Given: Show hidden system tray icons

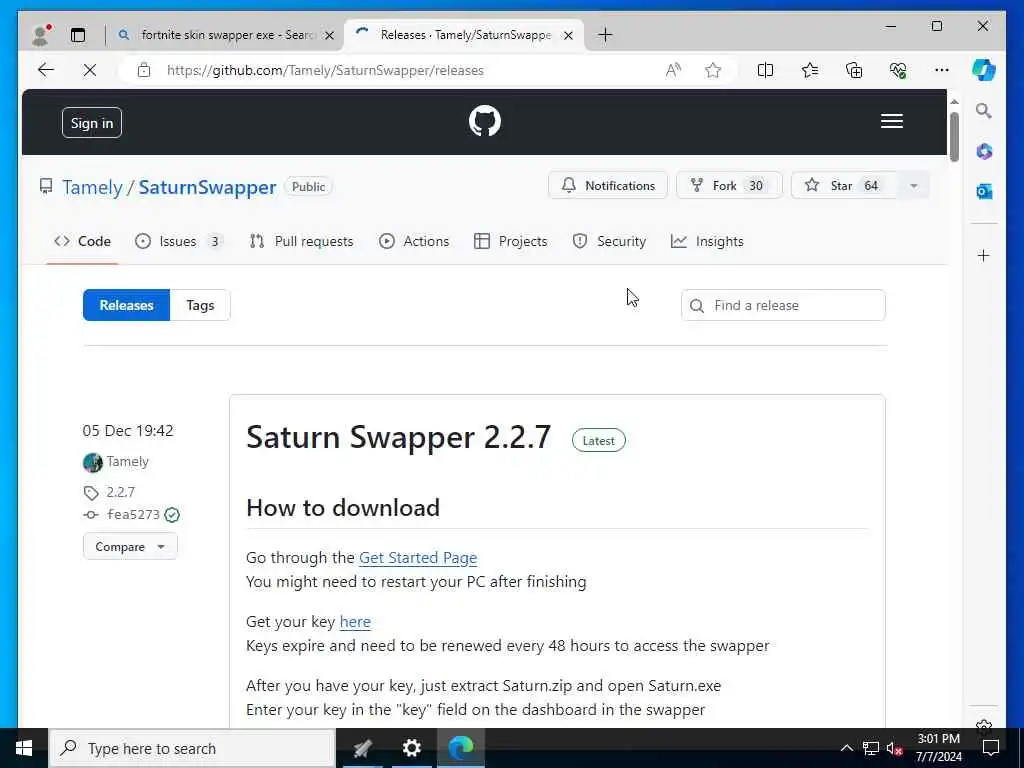Looking at the screenshot, I should pyautogui.click(x=846, y=748).
